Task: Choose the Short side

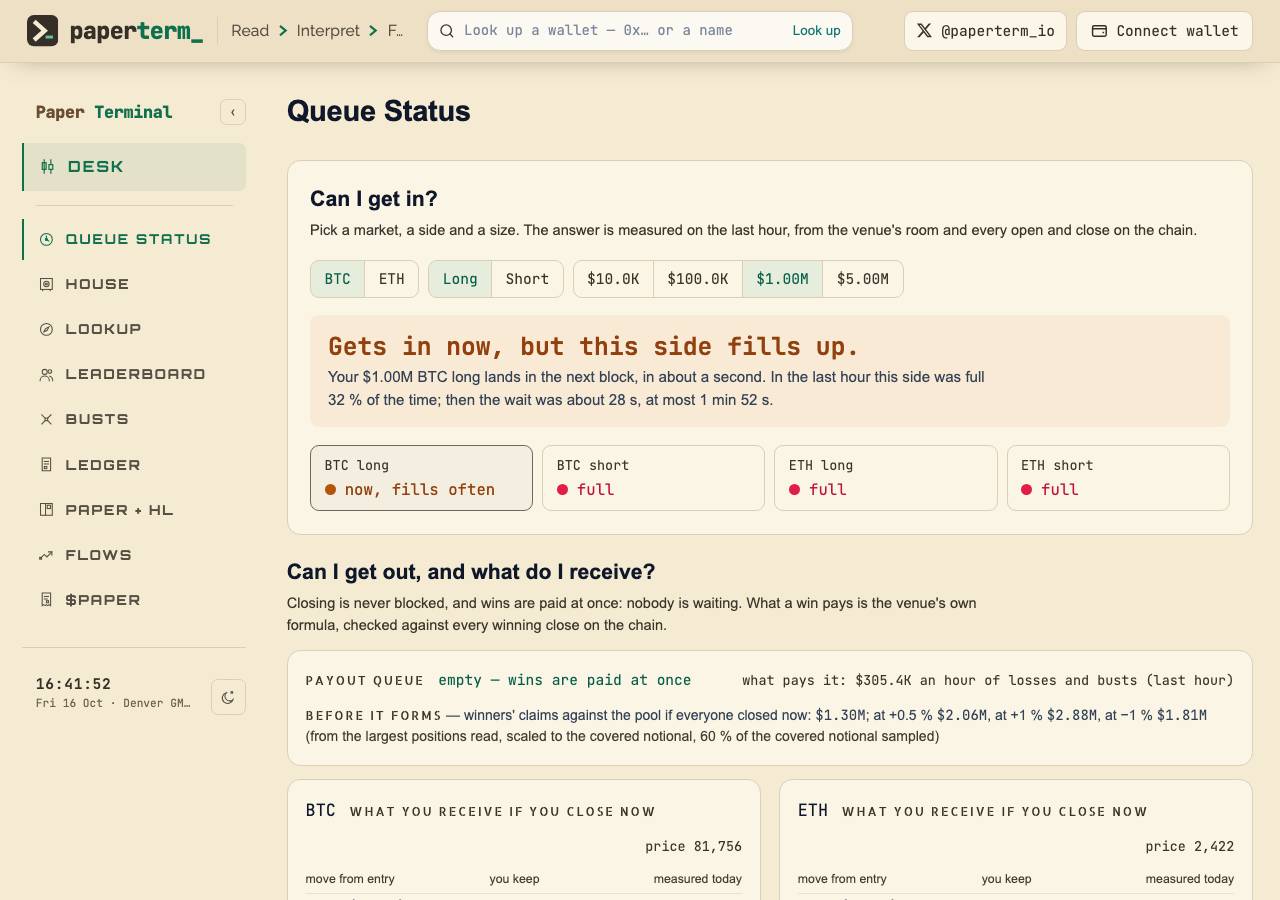Action: point(527,279)
